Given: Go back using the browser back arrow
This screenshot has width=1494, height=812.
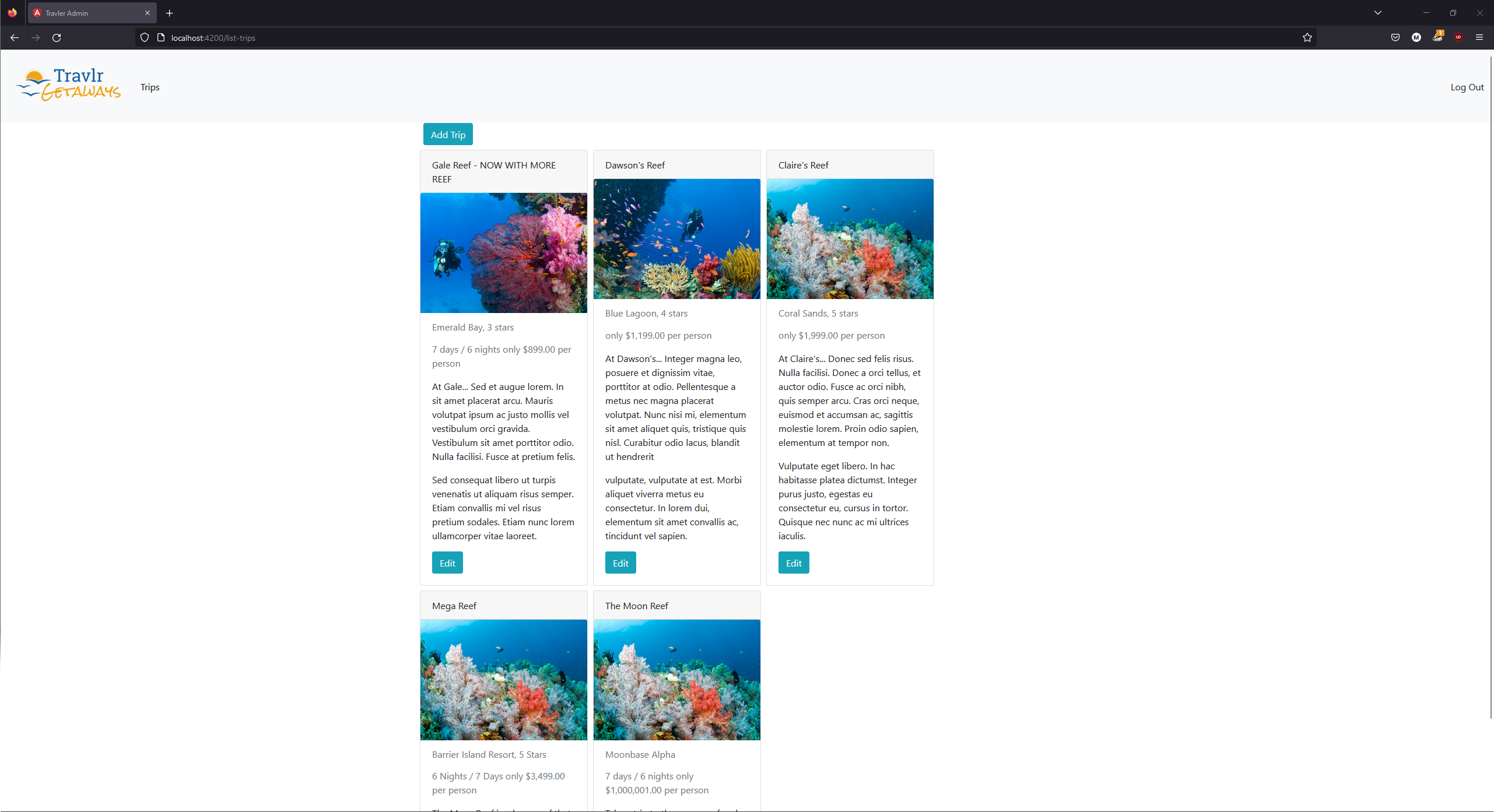Looking at the screenshot, I should 15,38.
